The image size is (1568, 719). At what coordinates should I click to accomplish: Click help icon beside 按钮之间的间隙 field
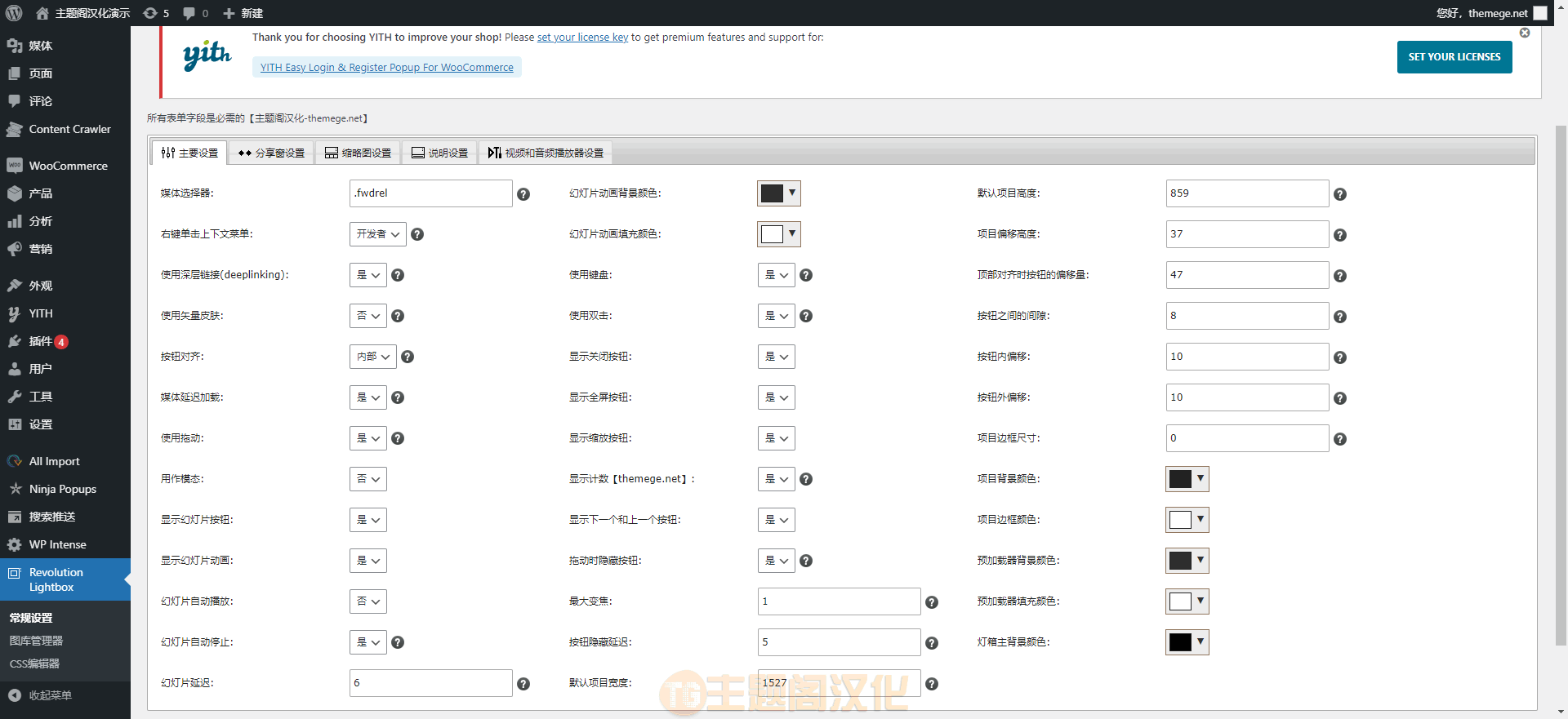tap(1340, 317)
